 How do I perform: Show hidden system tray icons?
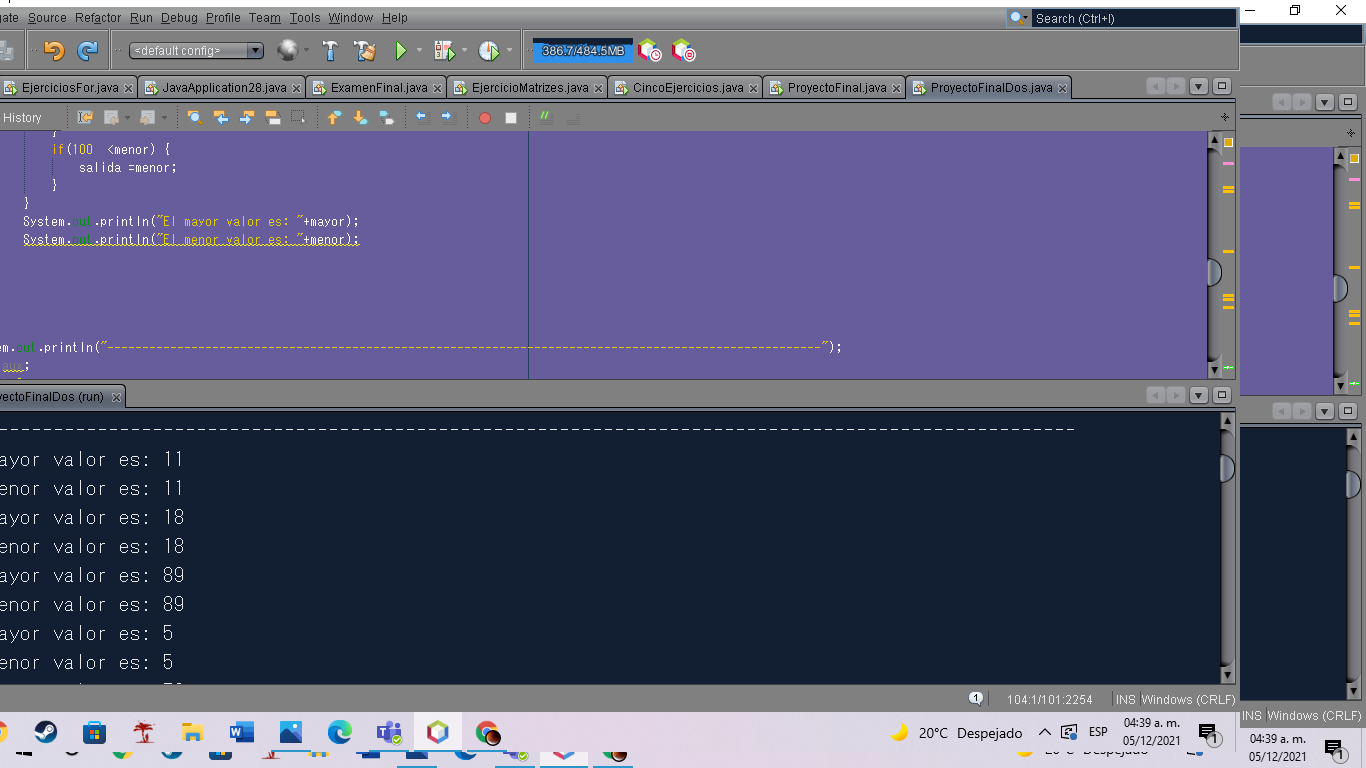[1045, 733]
